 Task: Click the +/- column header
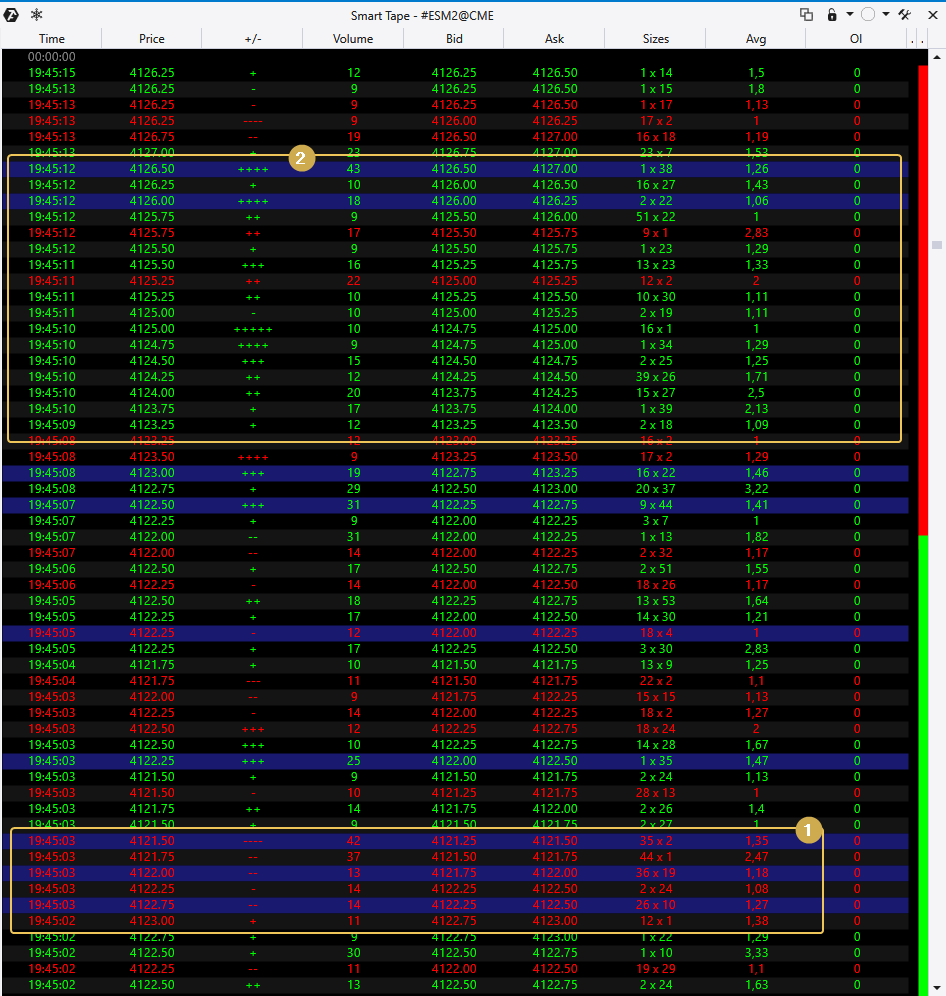point(252,39)
